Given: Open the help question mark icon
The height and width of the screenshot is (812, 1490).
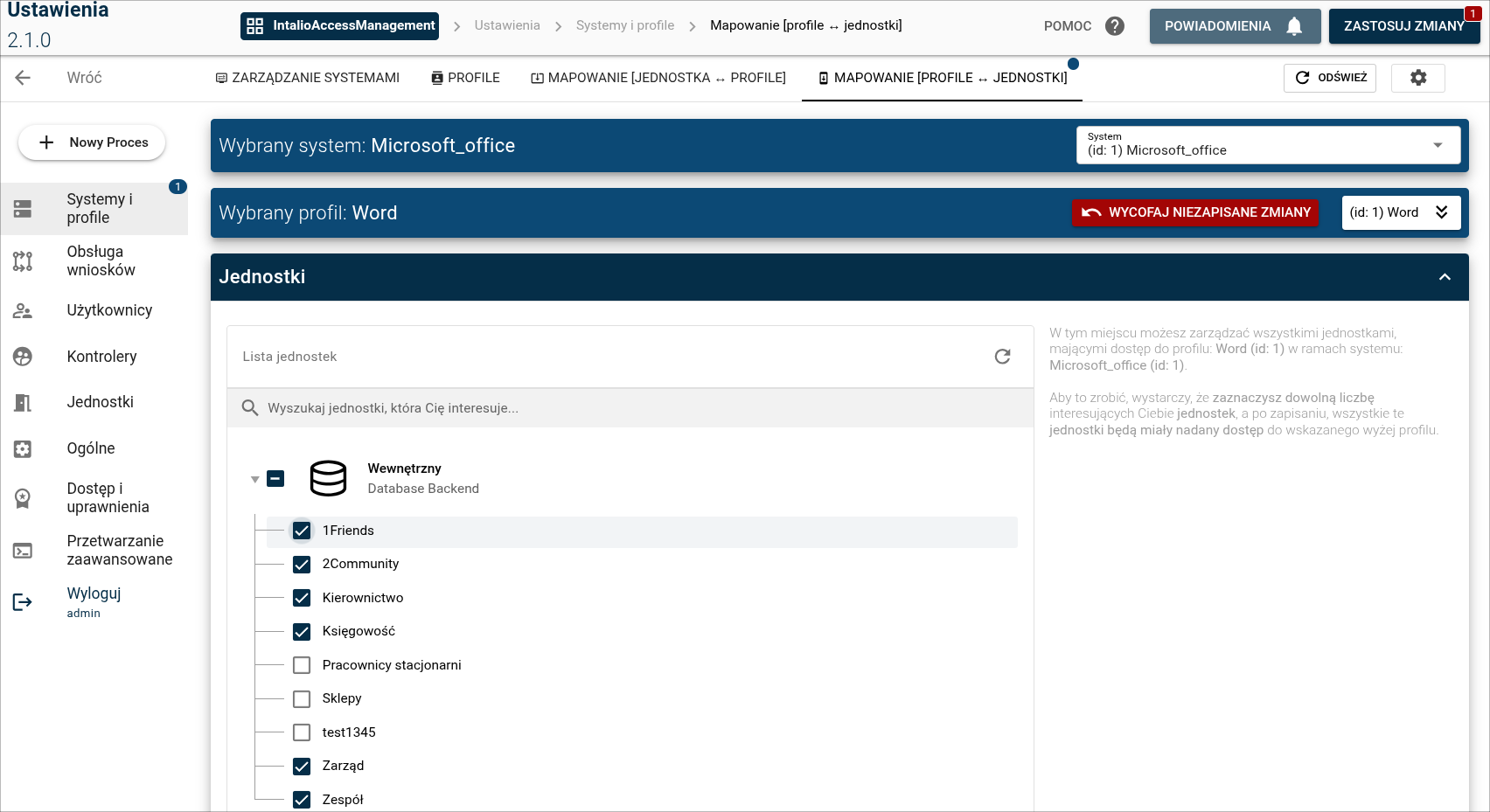Looking at the screenshot, I should pyautogui.click(x=1115, y=26).
